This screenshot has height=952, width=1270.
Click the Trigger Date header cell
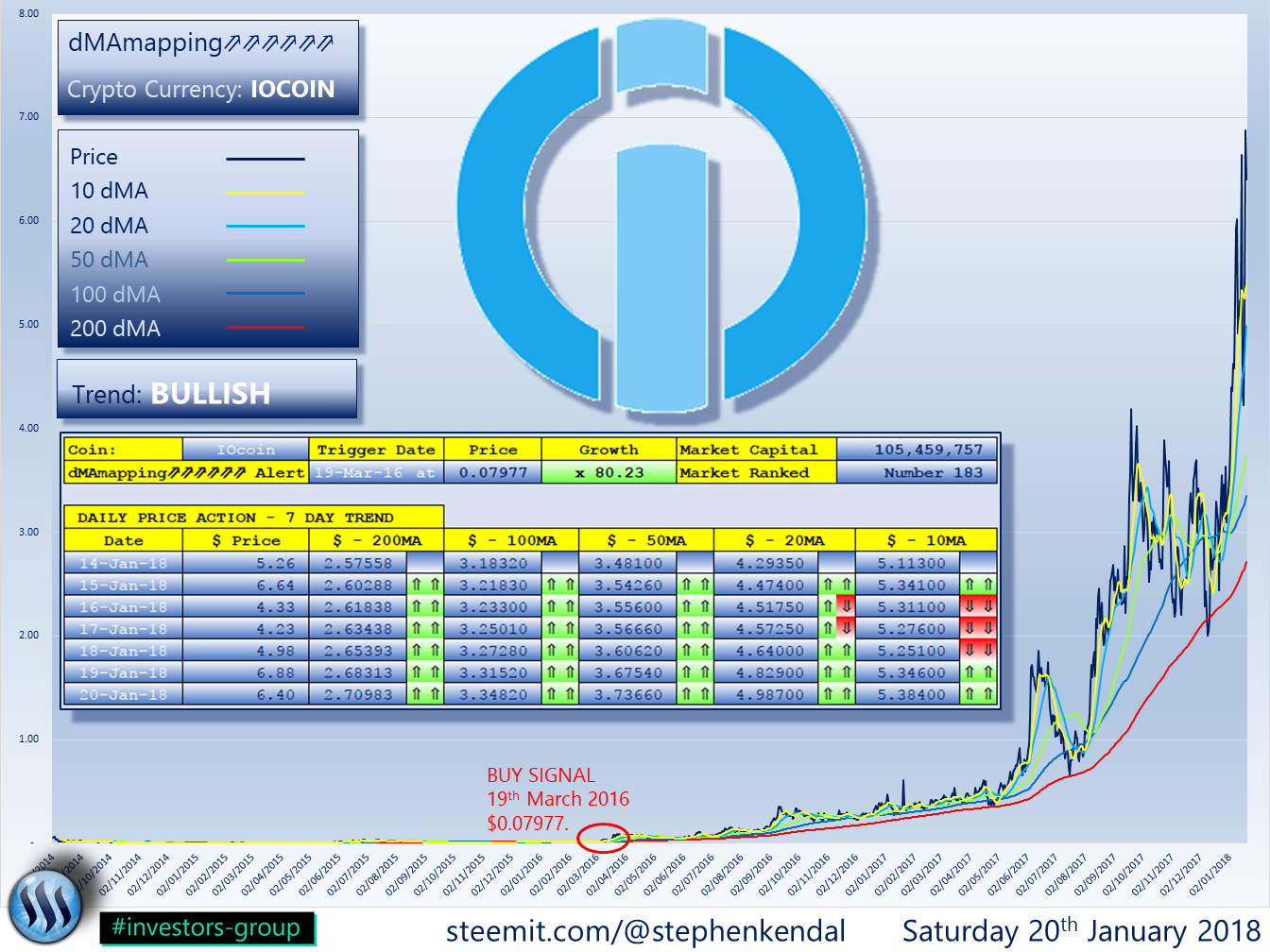[376, 450]
